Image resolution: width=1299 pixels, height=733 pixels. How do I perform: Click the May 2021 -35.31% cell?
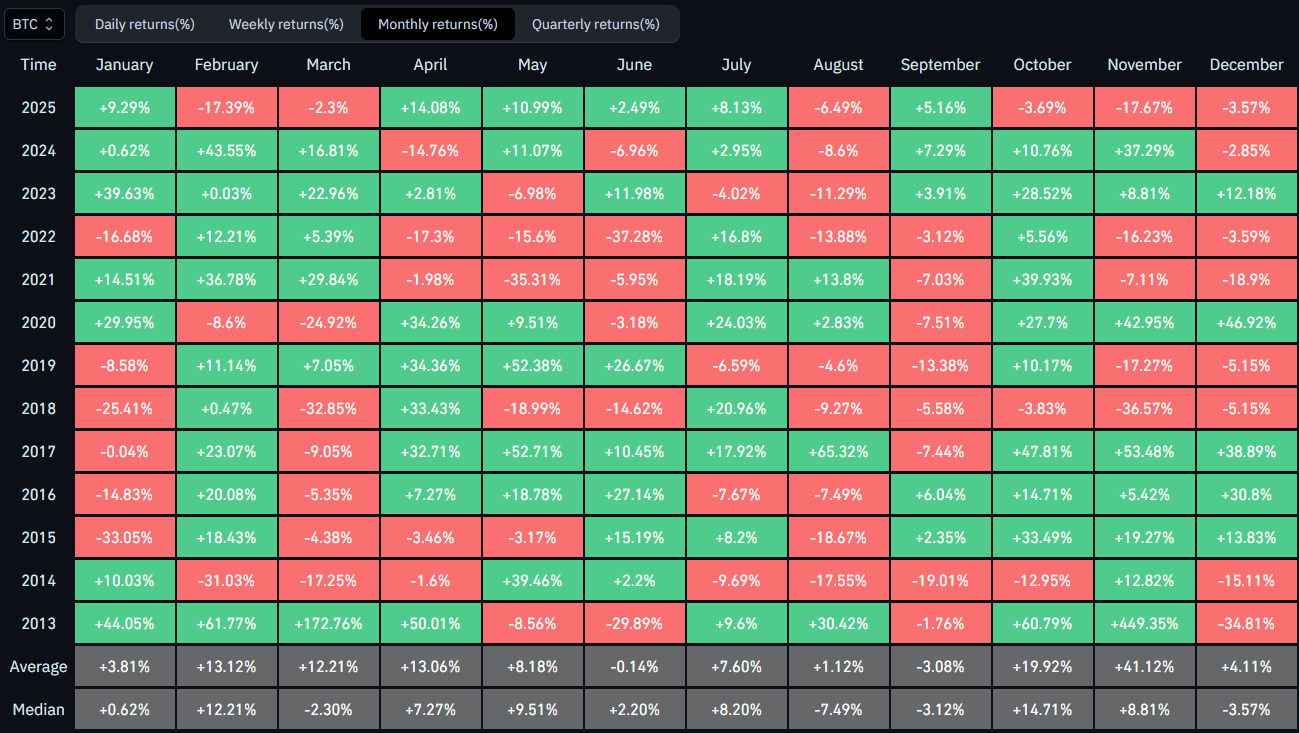click(532, 280)
